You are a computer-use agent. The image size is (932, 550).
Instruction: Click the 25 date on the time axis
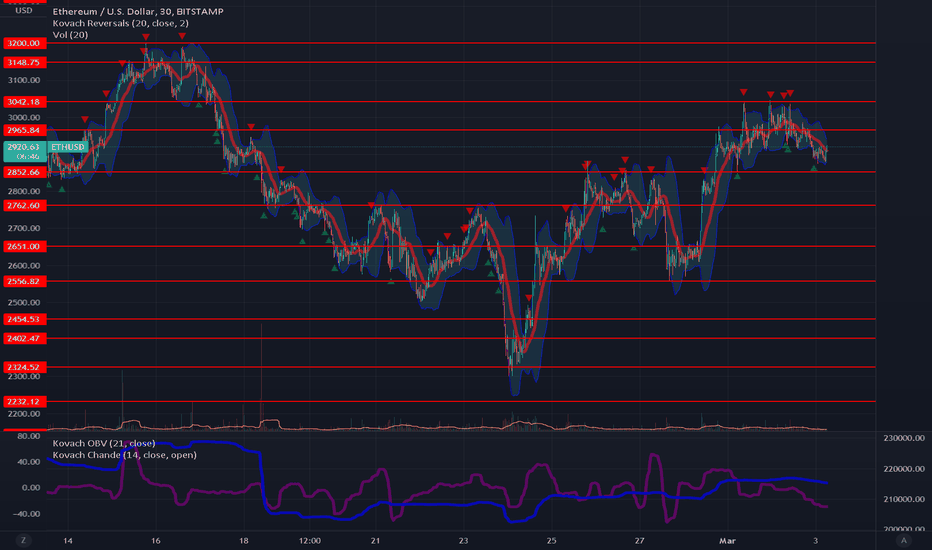(552, 540)
